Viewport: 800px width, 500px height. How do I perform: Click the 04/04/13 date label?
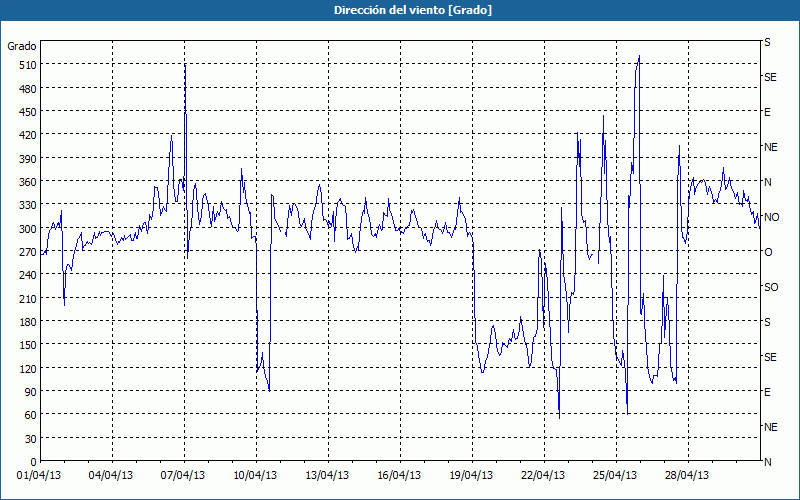click(x=111, y=476)
